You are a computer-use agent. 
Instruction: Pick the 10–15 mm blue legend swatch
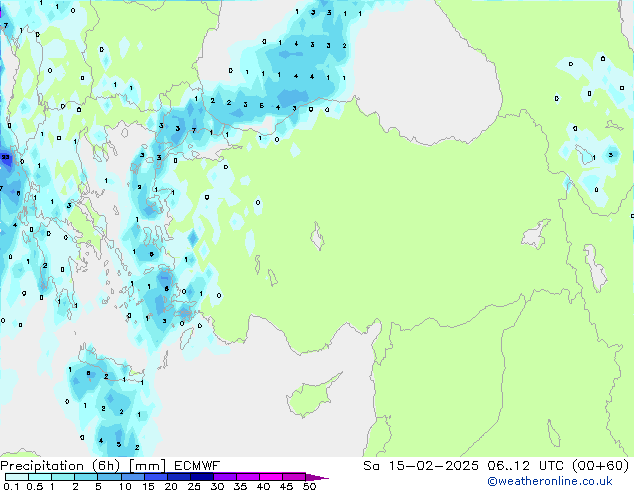(x=132, y=477)
